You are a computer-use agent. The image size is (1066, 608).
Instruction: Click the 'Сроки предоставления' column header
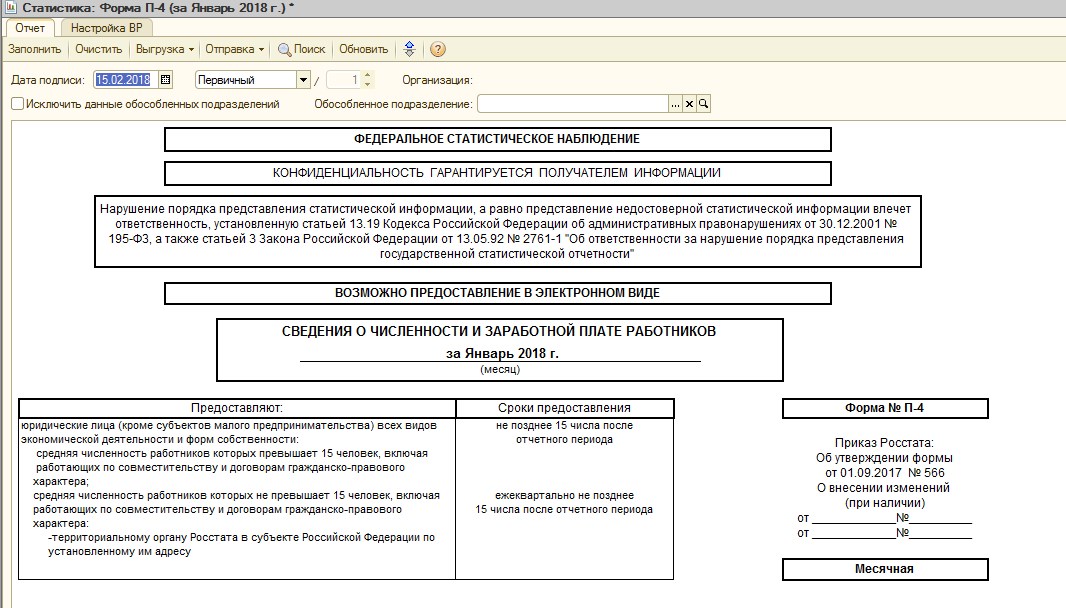click(x=564, y=408)
